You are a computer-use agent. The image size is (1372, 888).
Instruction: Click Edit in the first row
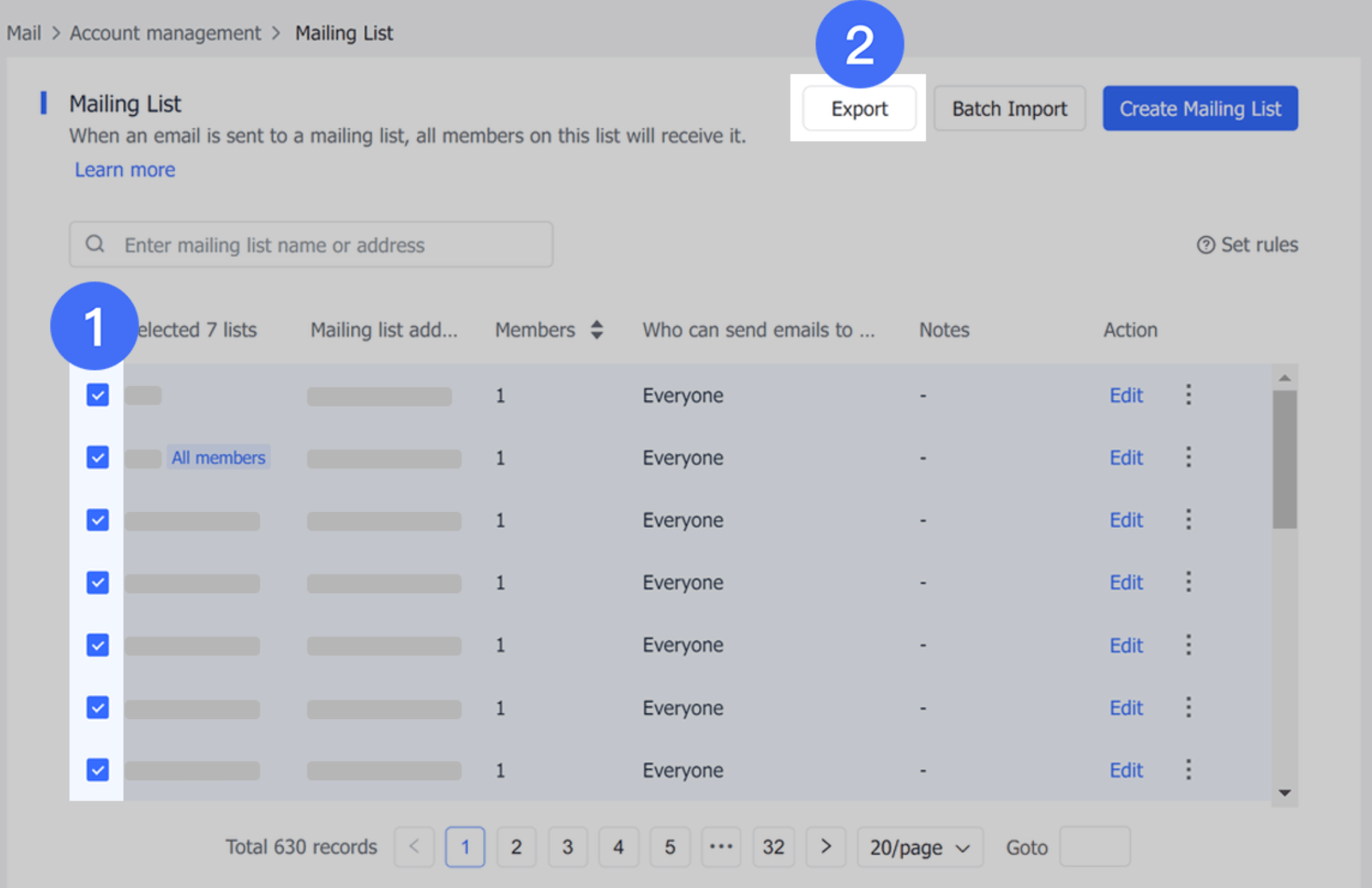[x=1126, y=395]
